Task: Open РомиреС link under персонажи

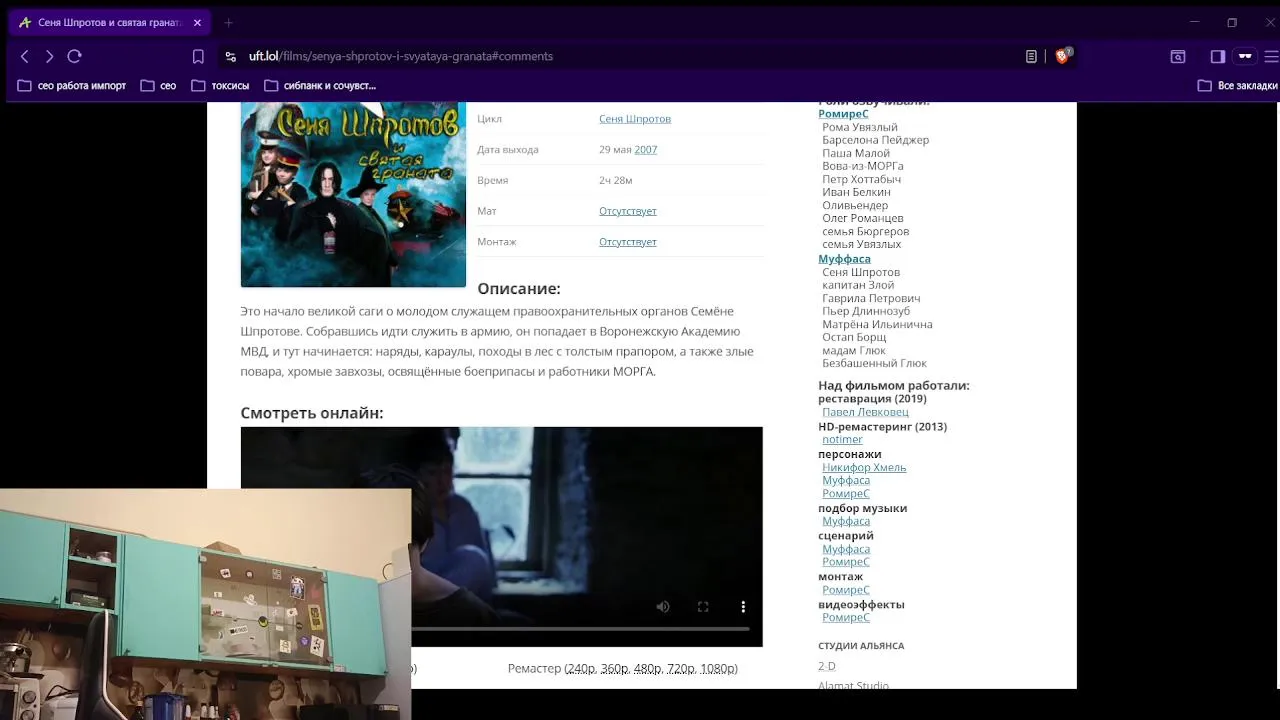Action: [846, 494]
